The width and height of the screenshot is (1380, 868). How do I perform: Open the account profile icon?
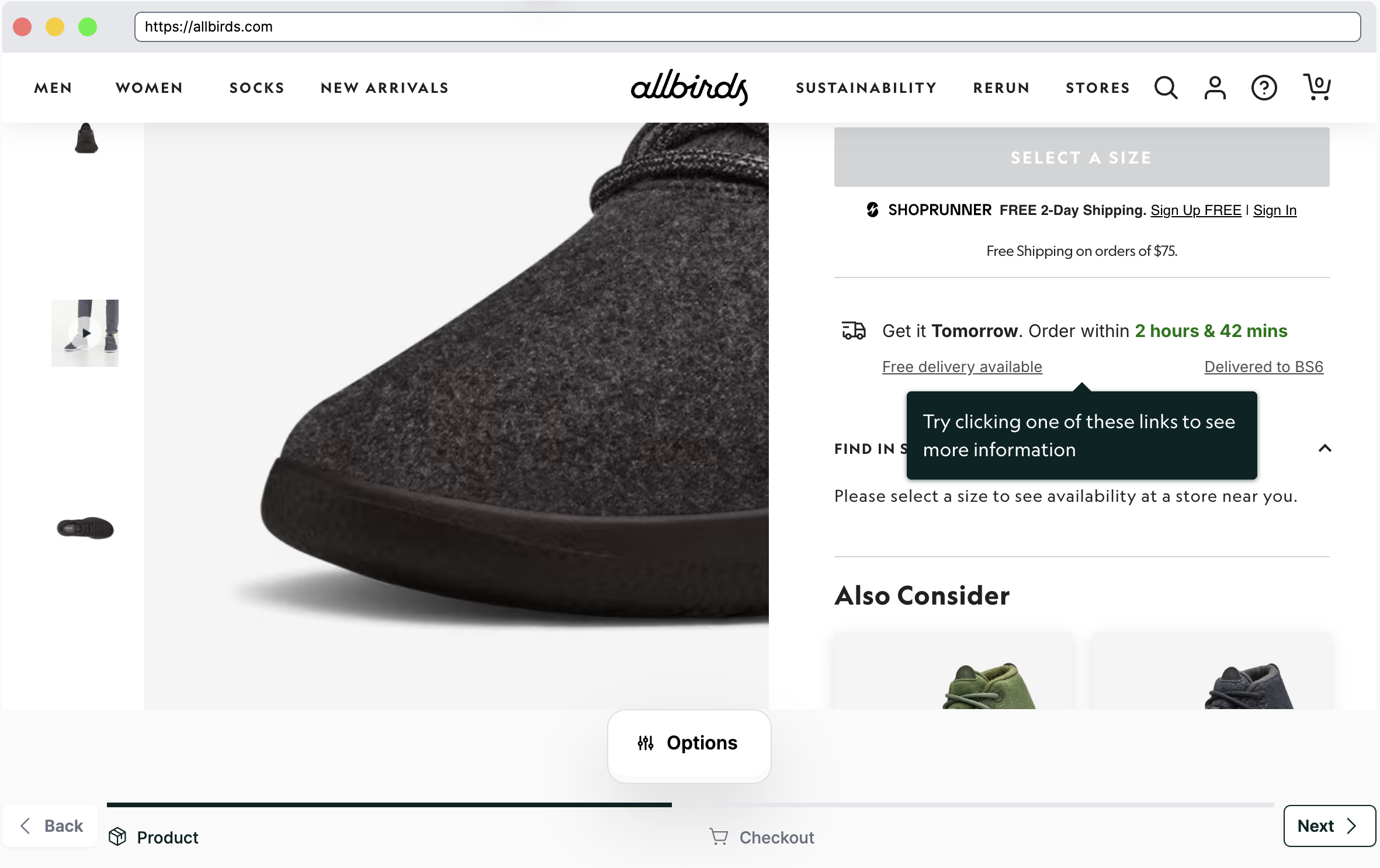[1214, 88]
